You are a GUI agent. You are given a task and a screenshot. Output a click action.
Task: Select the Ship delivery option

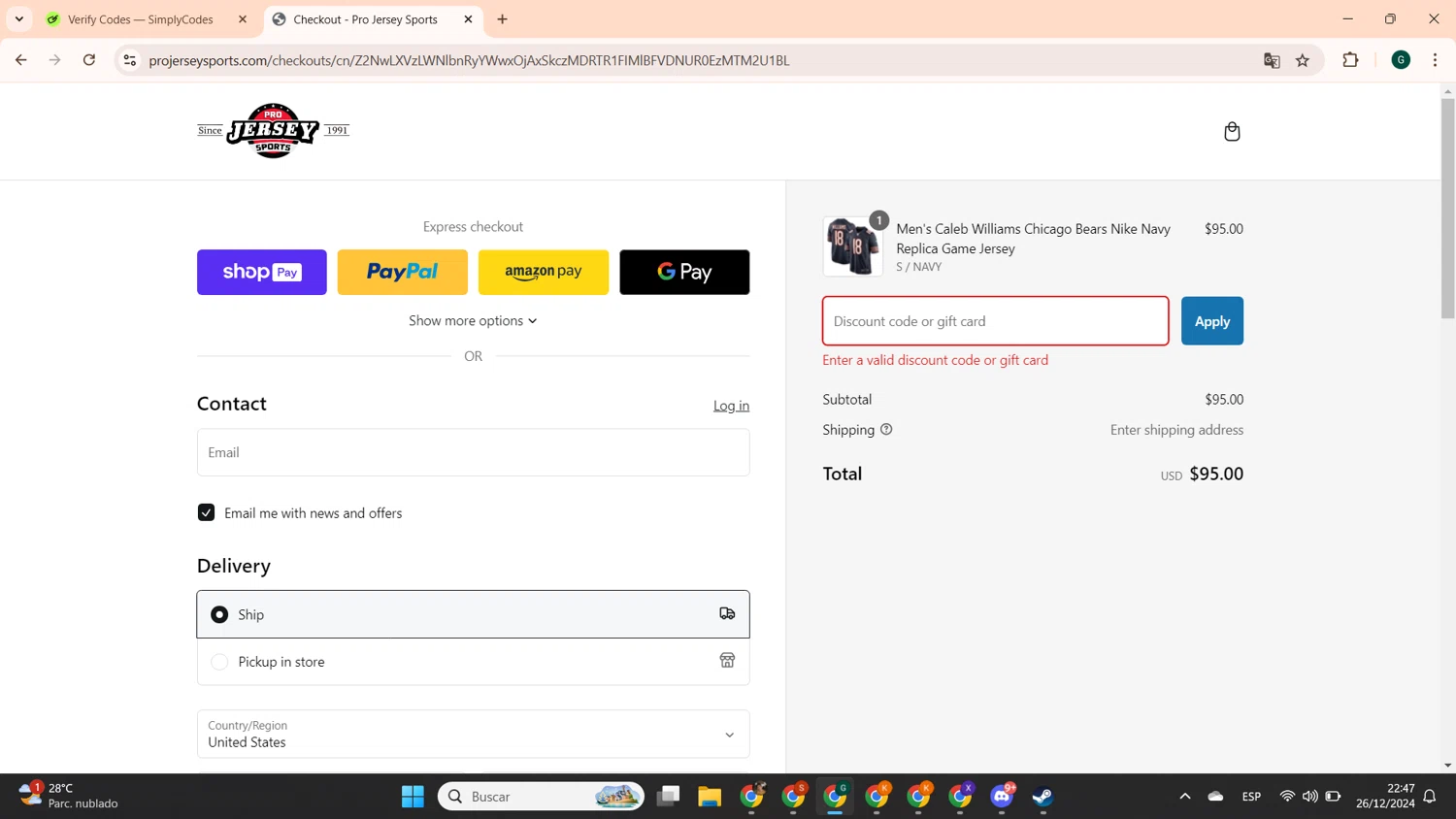click(473, 614)
